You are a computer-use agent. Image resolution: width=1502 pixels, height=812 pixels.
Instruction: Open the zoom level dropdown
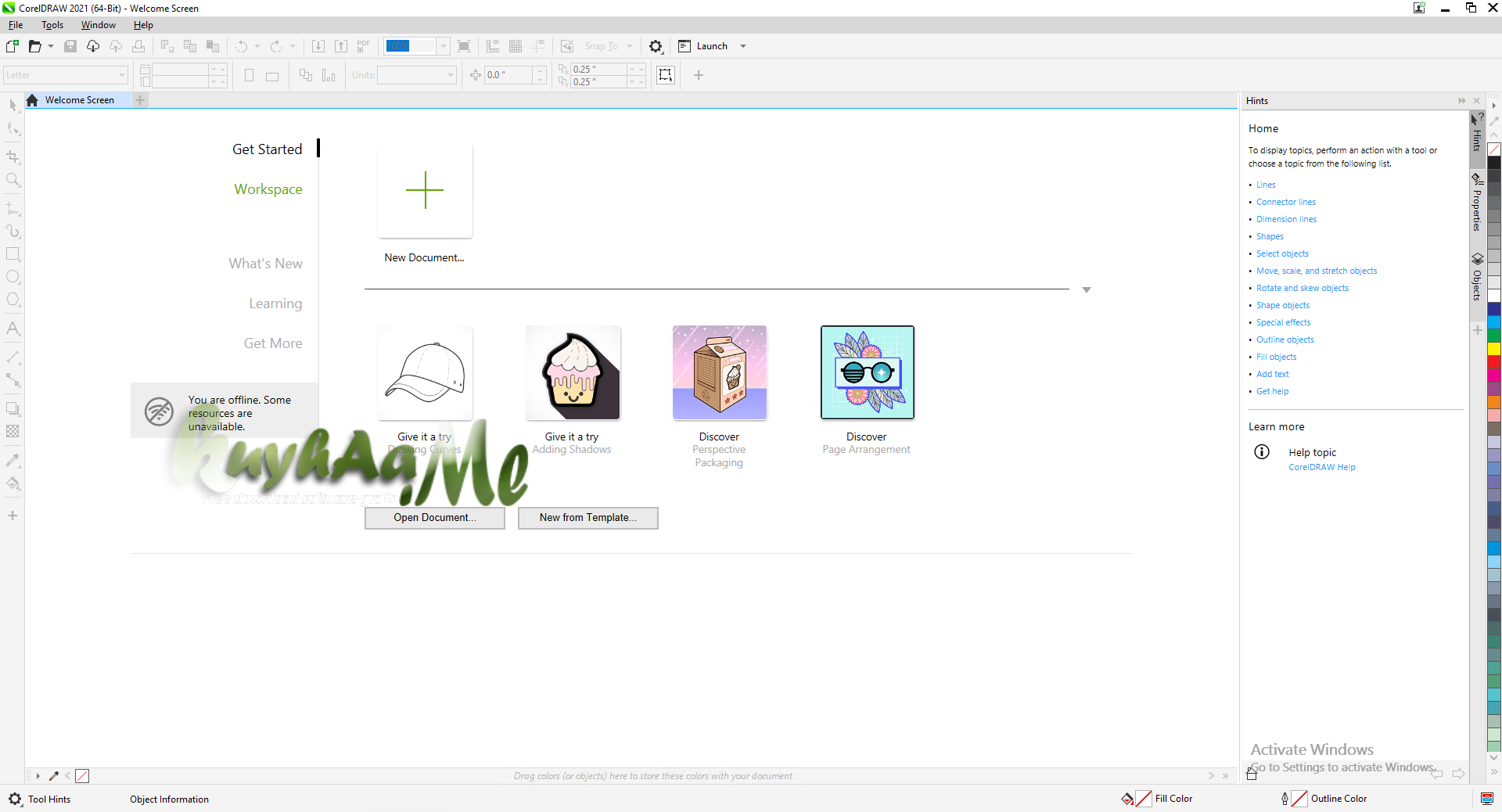[444, 46]
